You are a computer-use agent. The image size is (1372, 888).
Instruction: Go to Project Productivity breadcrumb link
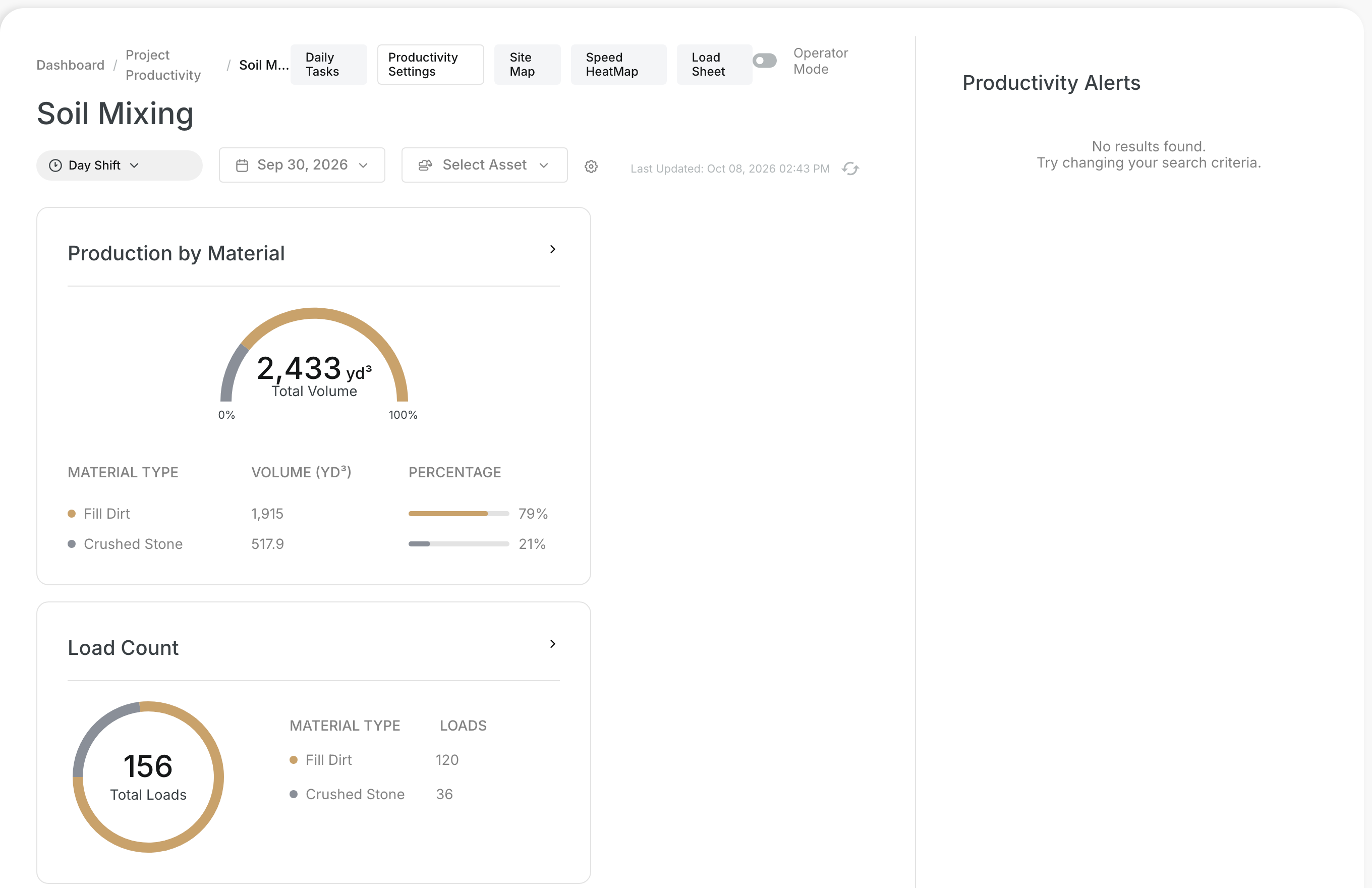(163, 65)
